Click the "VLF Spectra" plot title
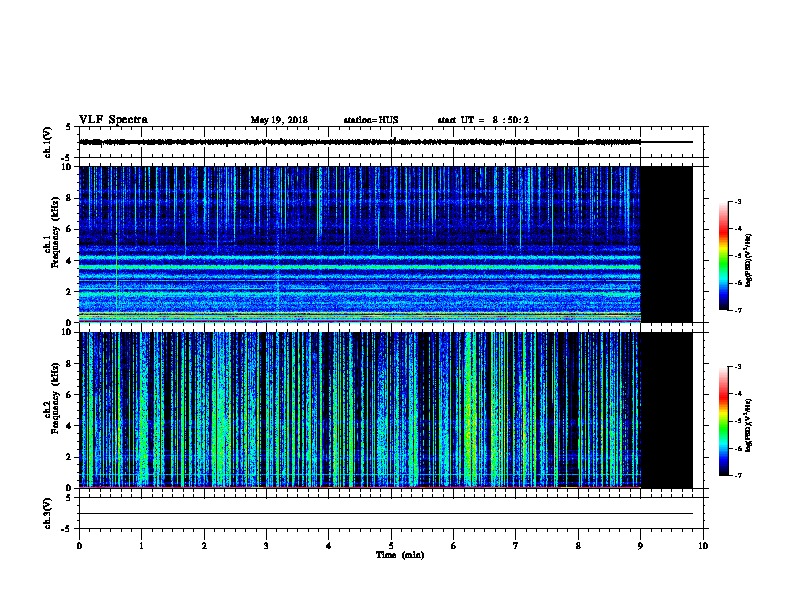Viewport: 792px width, 612px height. tap(113, 120)
